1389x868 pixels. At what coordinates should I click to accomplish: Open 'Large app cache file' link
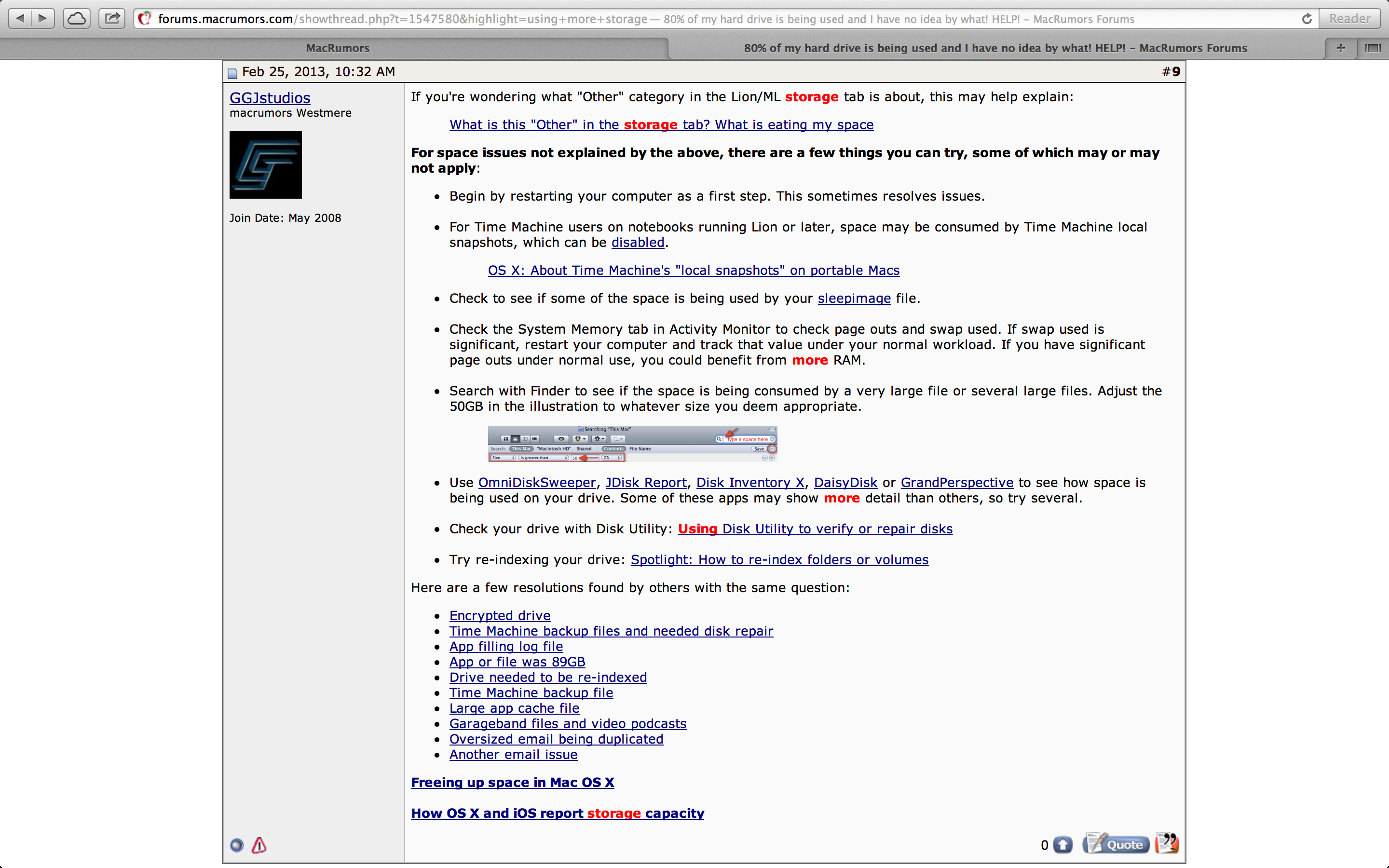(514, 708)
